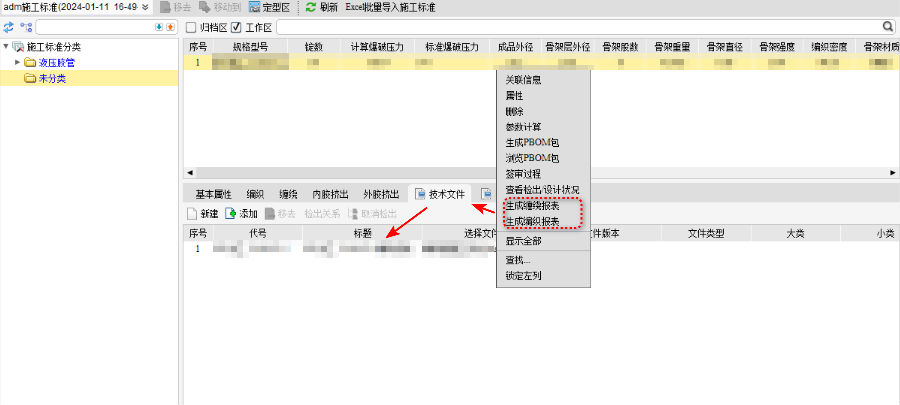Switch to the 内胶挤出 tab
Image resolution: width=900 pixels, height=405 pixels.
click(x=330, y=194)
